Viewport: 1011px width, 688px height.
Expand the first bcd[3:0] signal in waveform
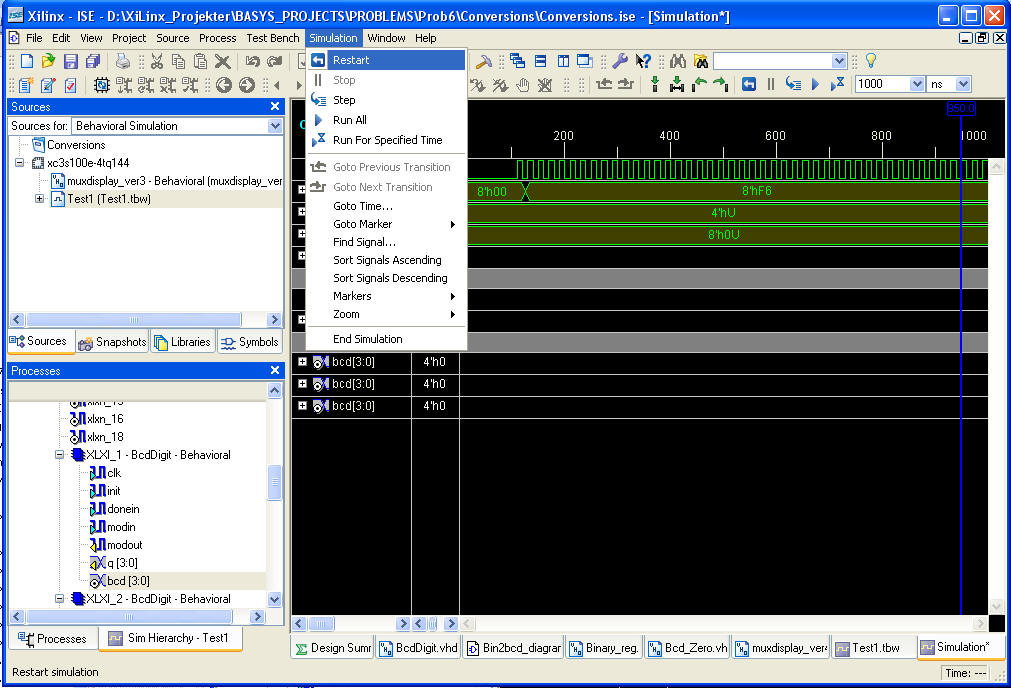pyautogui.click(x=302, y=362)
